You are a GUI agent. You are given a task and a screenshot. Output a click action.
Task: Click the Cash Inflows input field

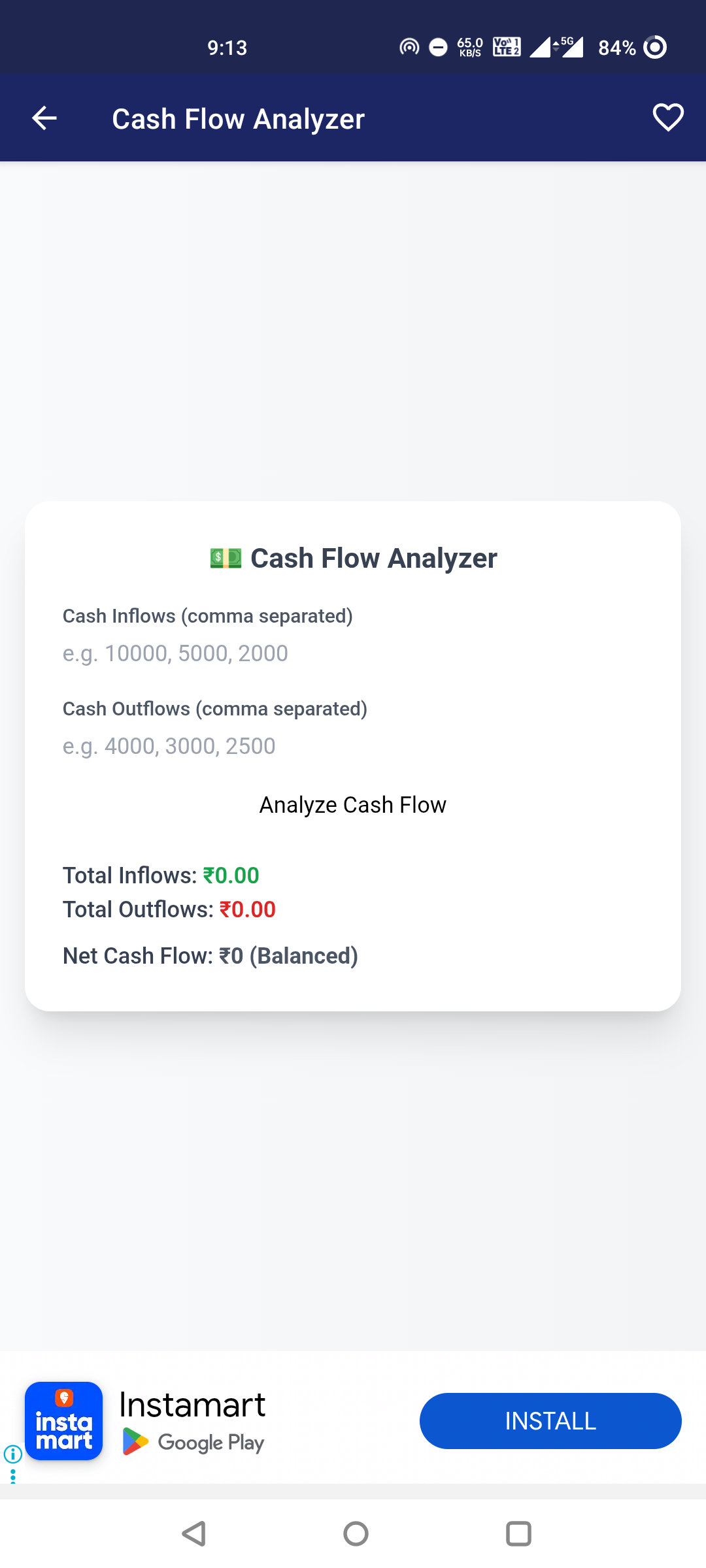point(353,653)
